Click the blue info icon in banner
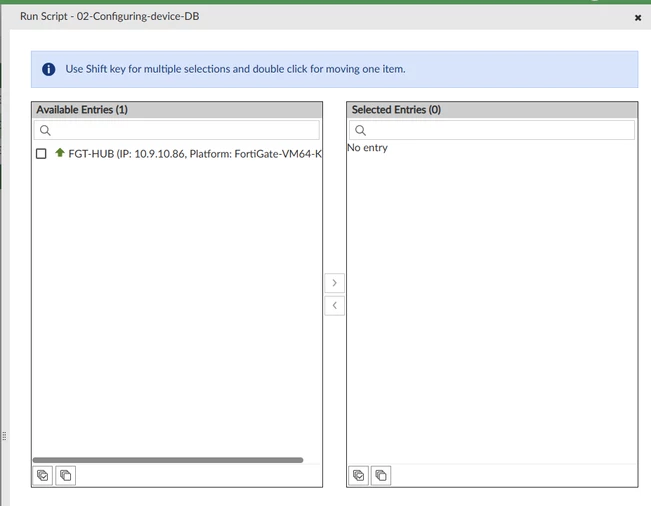This screenshot has width=651, height=506. click(x=49, y=69)
